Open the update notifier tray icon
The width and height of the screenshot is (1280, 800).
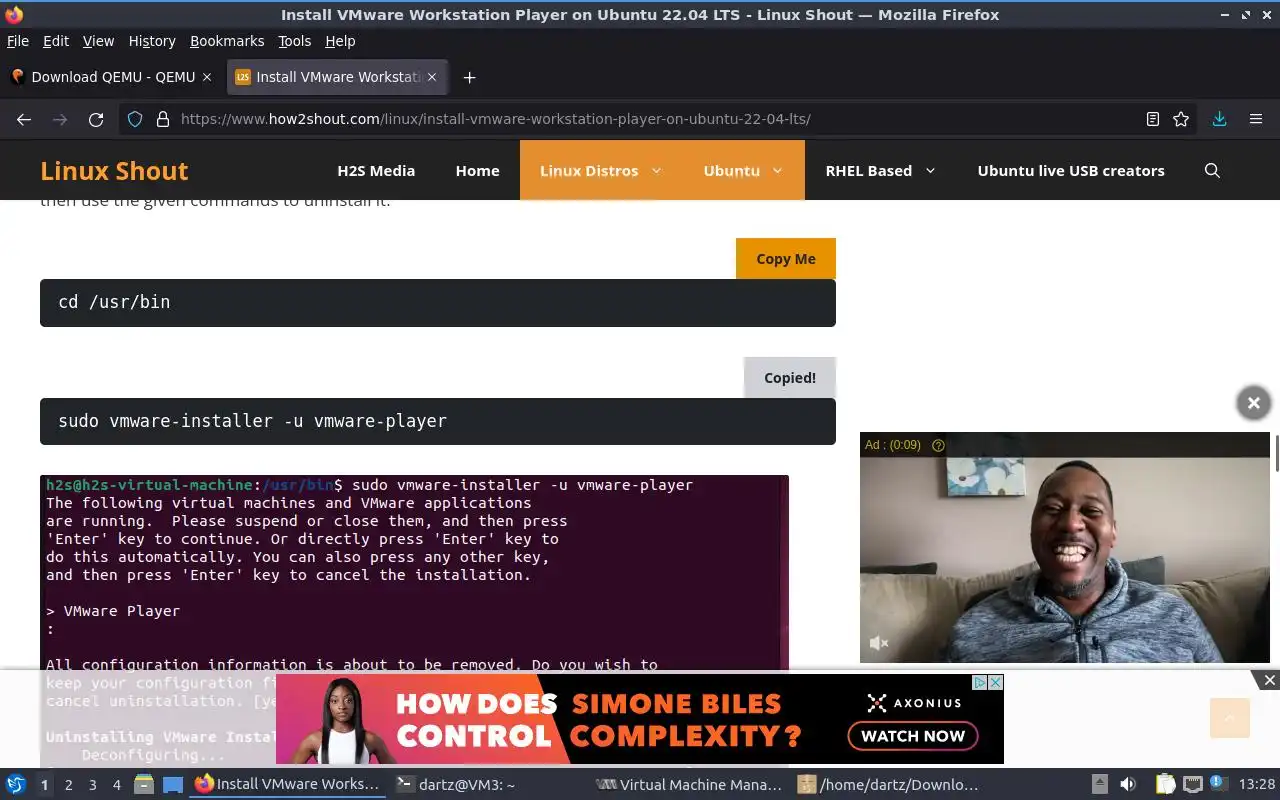[1217, 783]
